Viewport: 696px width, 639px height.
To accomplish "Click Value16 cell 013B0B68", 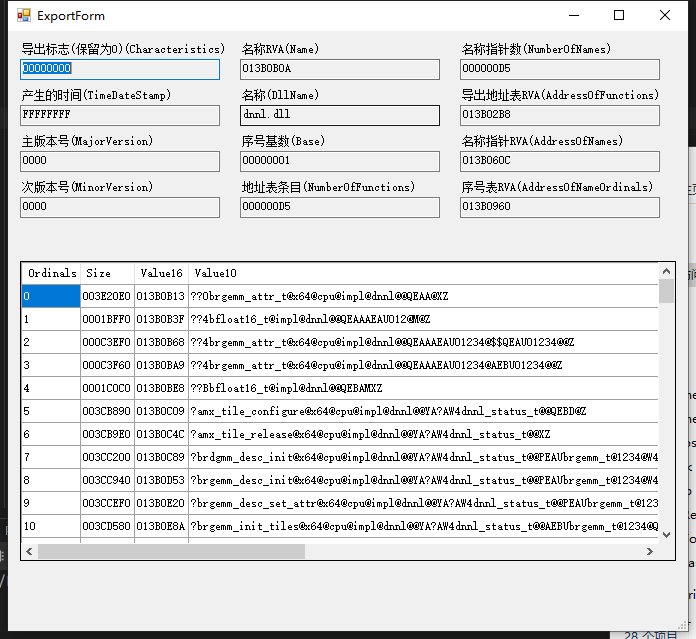I will tap(162, 342).
